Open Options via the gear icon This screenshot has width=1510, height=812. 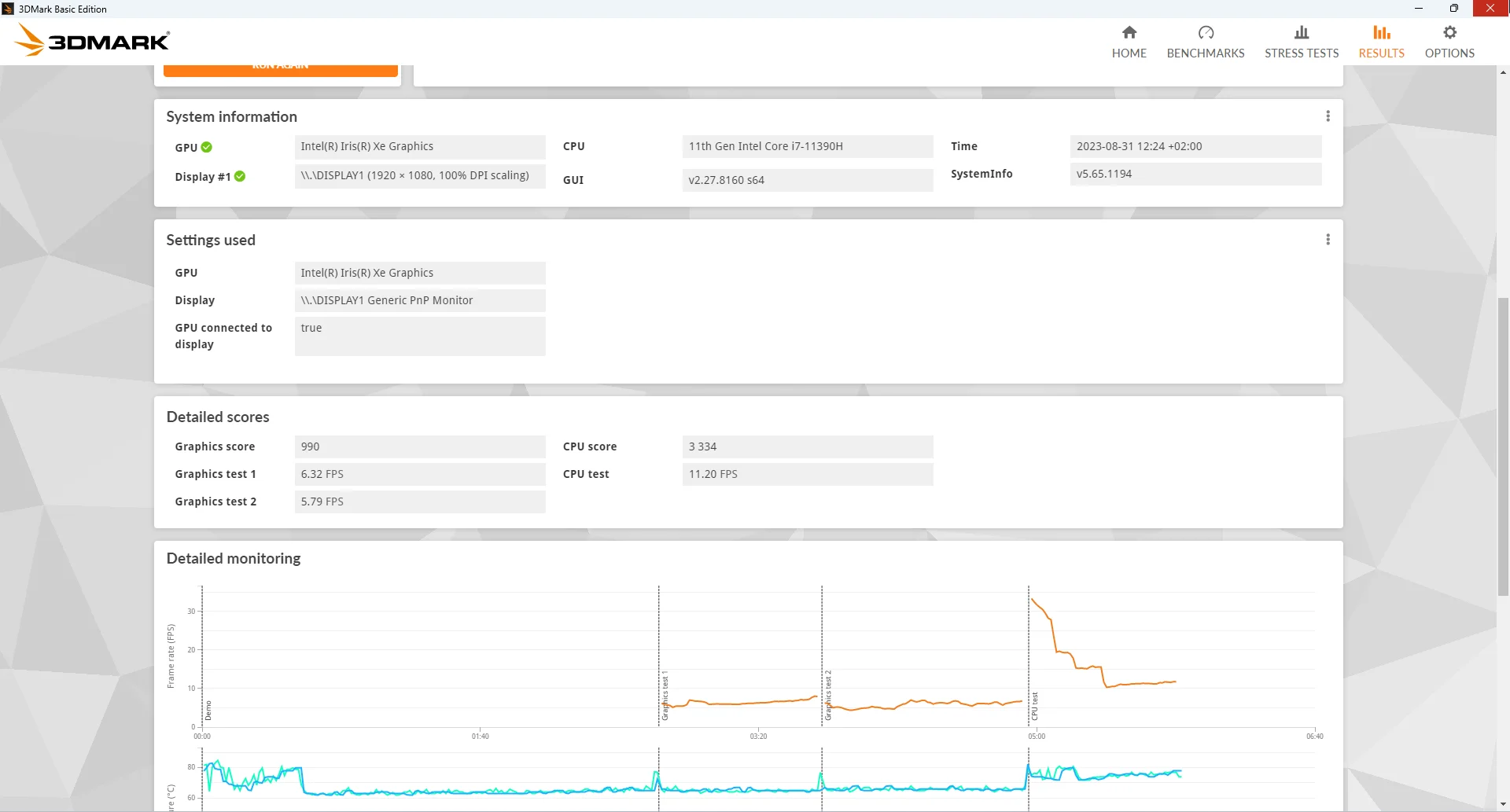pos(1449,32)
